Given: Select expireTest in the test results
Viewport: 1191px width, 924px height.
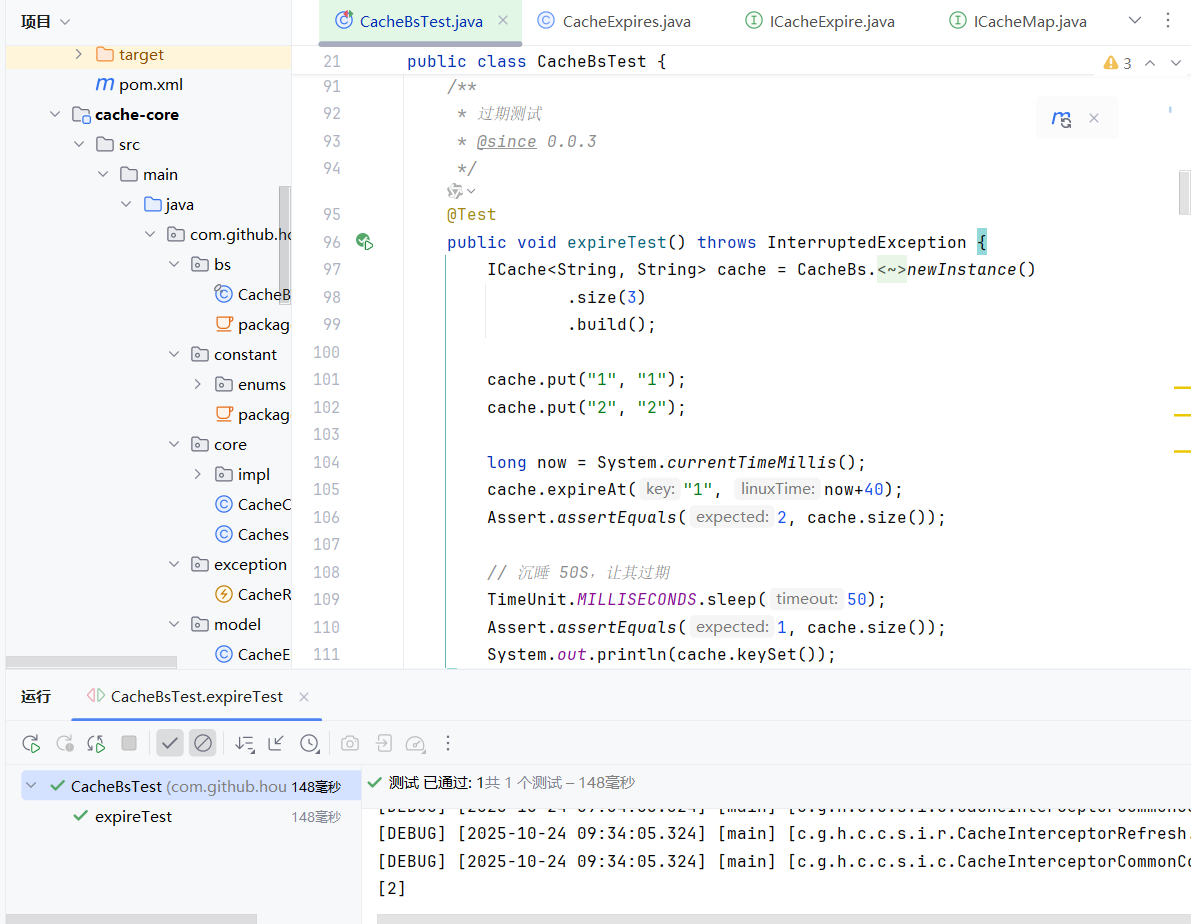Looking at the screenshot, I should tap(133, 816).
